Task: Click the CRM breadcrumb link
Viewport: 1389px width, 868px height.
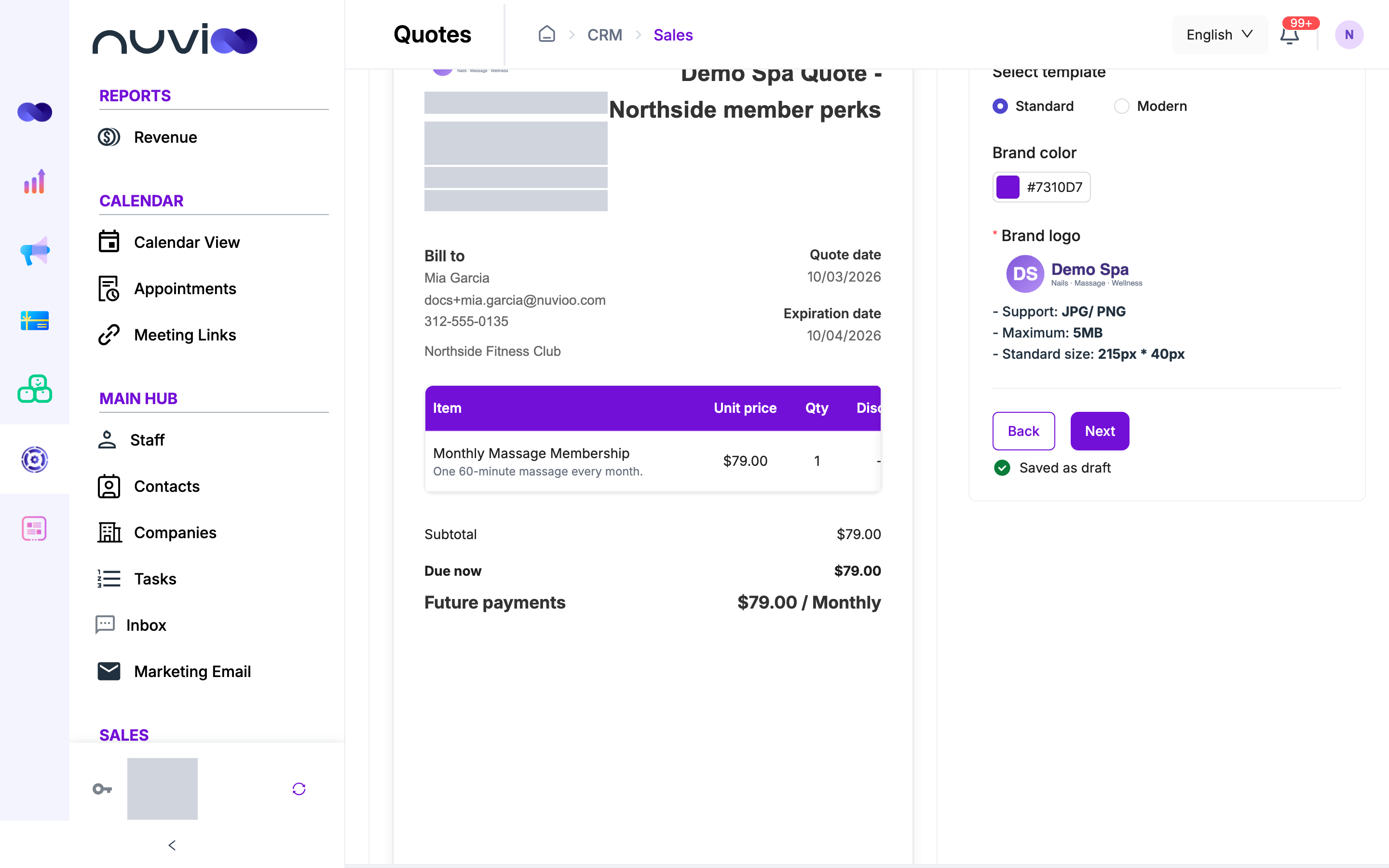Action: tap(604, 35)
